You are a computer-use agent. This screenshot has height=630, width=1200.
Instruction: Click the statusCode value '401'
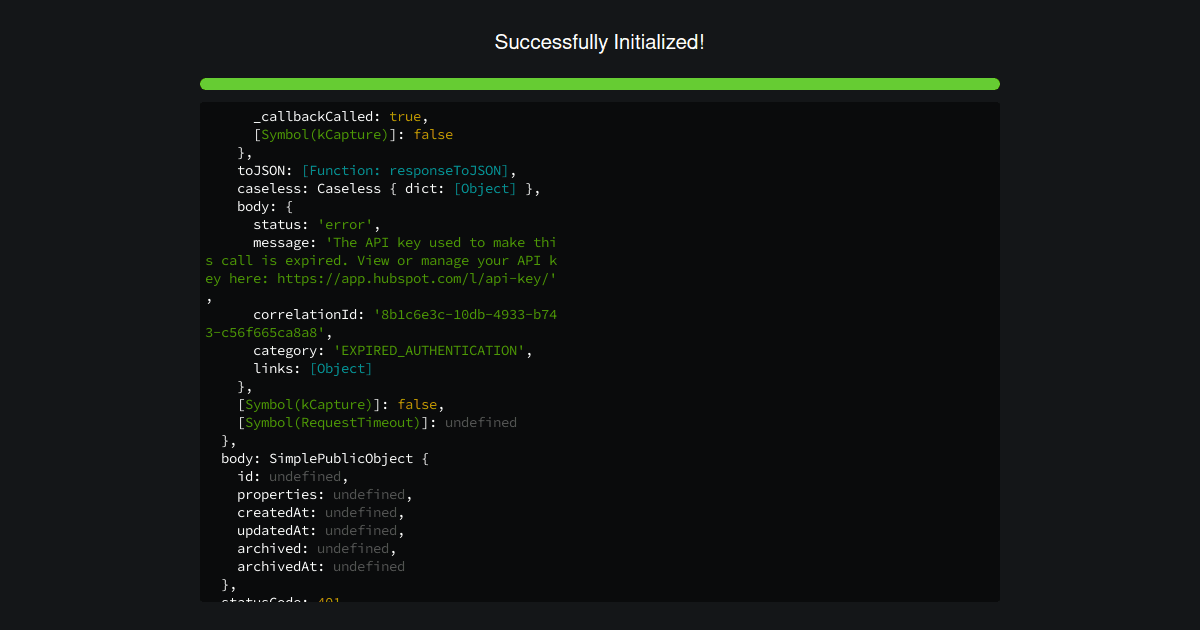click(329, 601)
